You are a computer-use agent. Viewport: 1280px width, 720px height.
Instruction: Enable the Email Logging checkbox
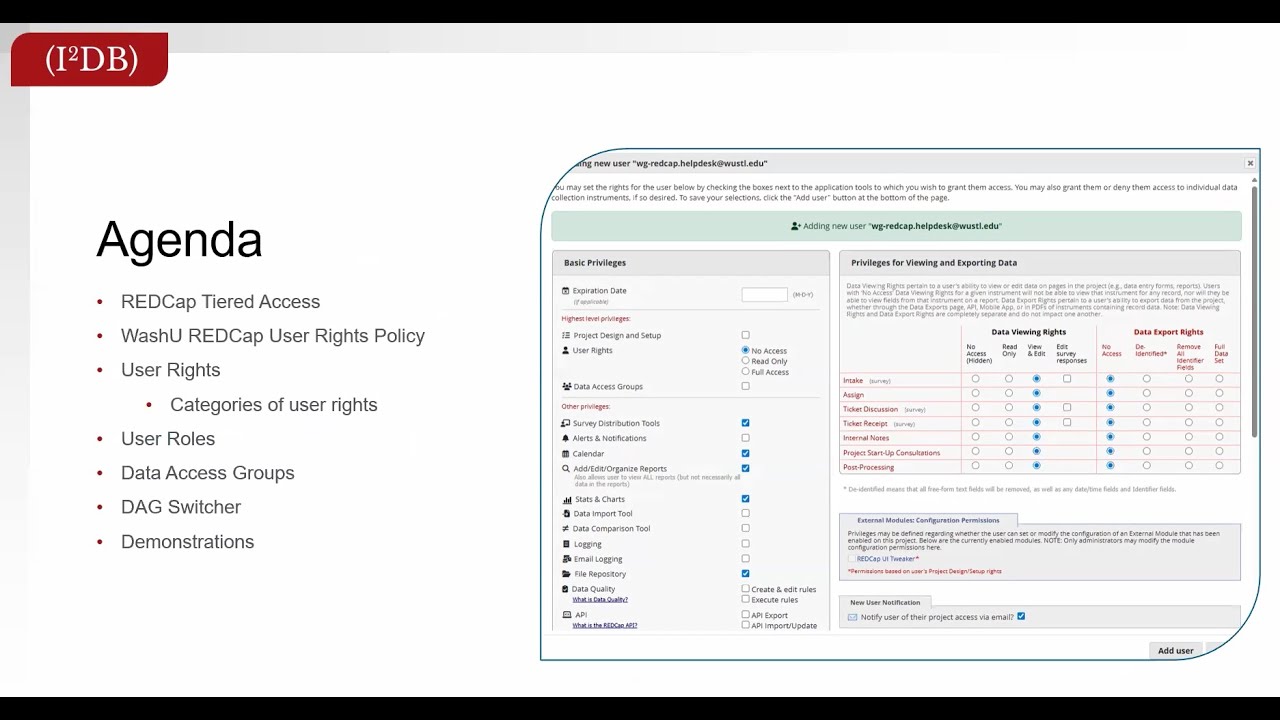[x=745, y=559]
